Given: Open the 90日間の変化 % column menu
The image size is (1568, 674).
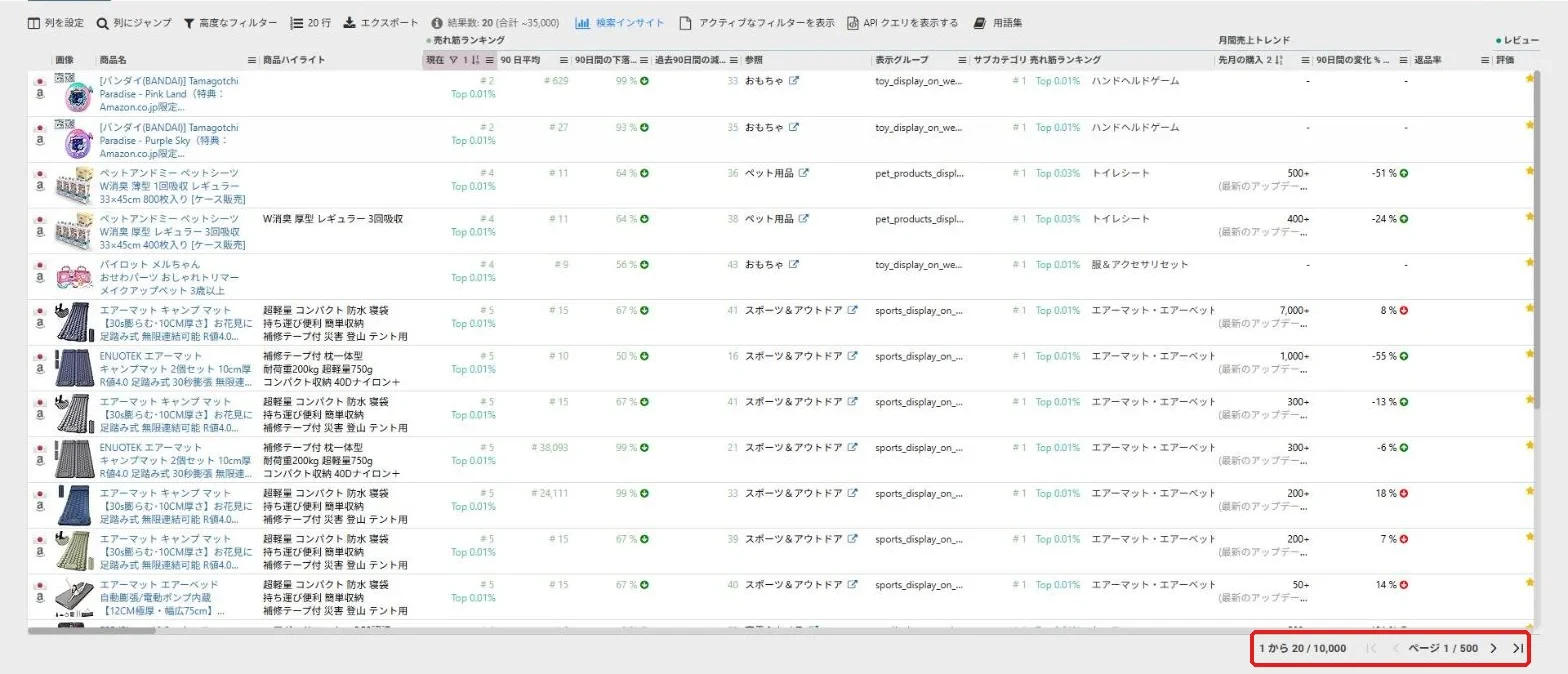Looking at the screenshot, I should pos(1402,60).
